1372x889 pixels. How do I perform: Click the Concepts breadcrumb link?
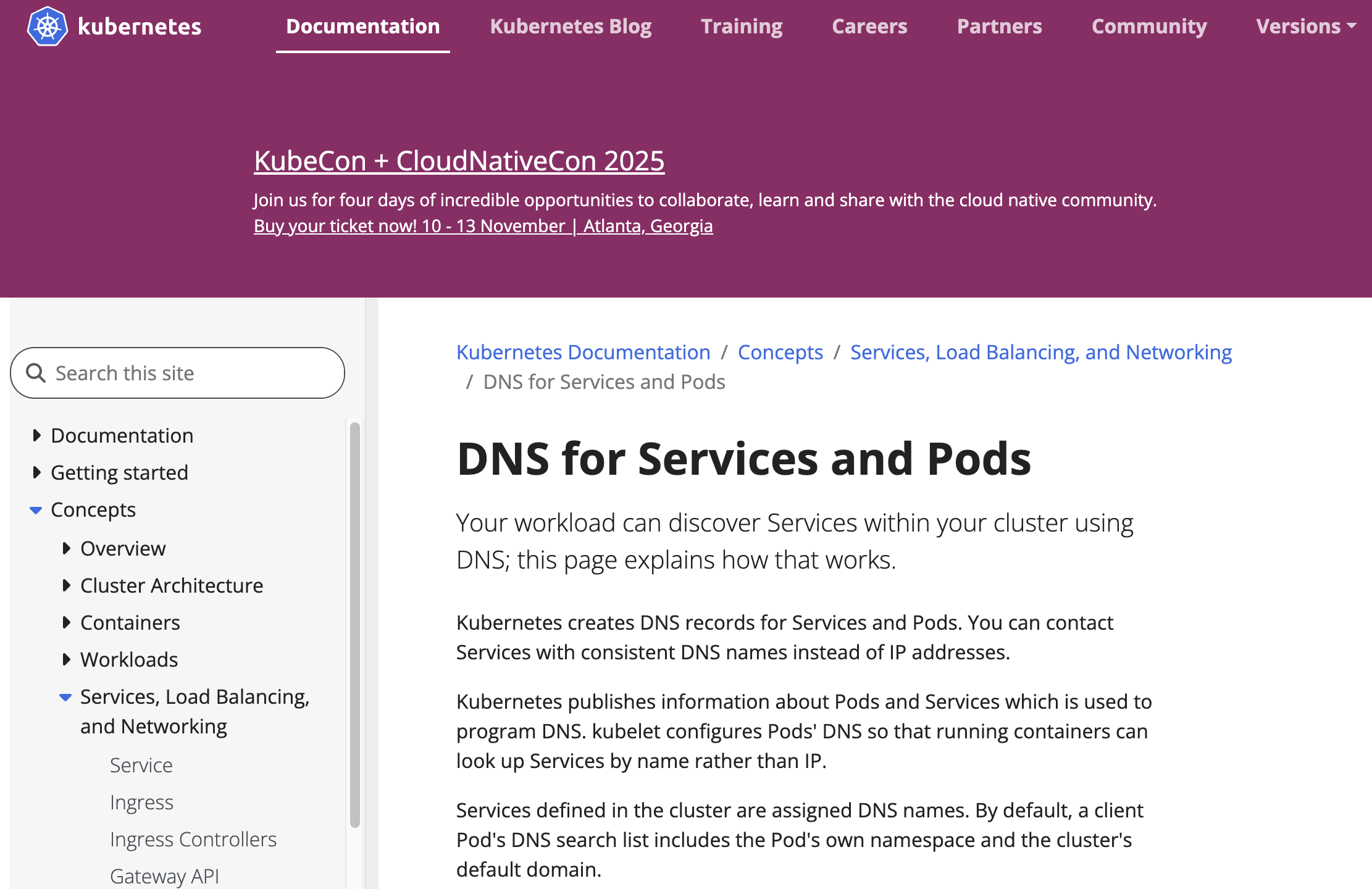(x=780, y=352)
